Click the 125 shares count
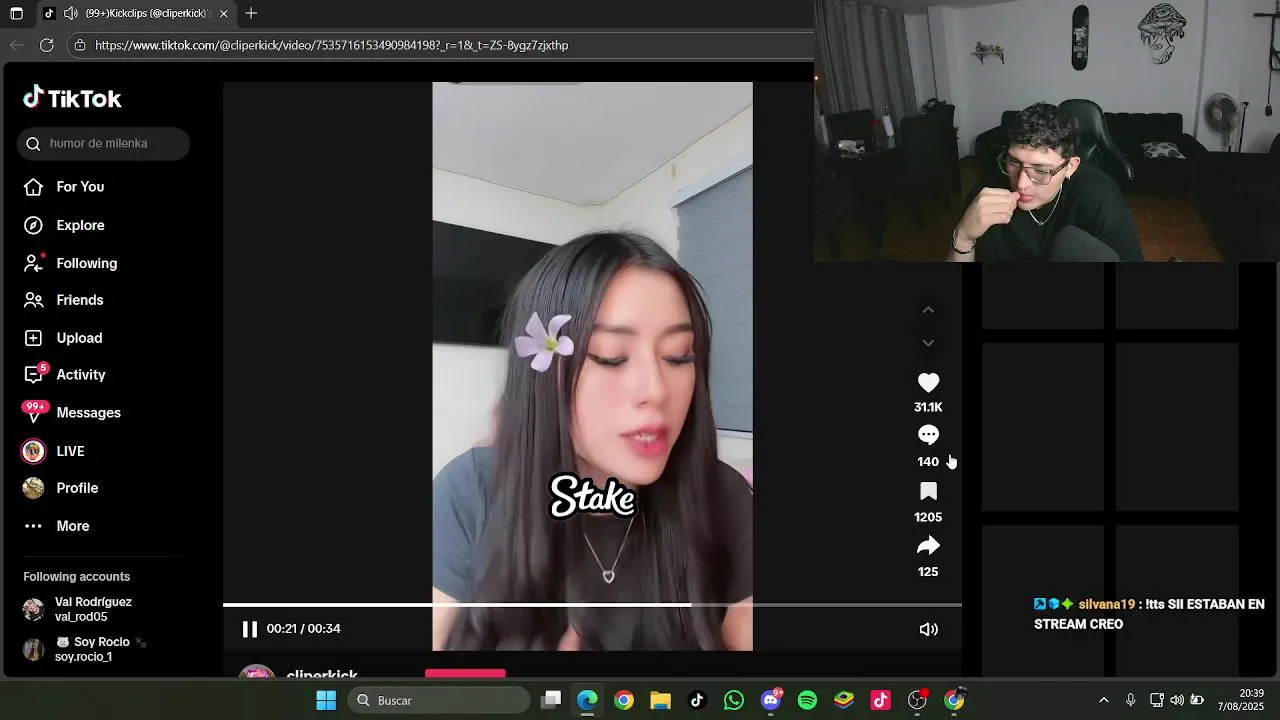This screenshot has width=1280, height=720. (x=928, y=572)
